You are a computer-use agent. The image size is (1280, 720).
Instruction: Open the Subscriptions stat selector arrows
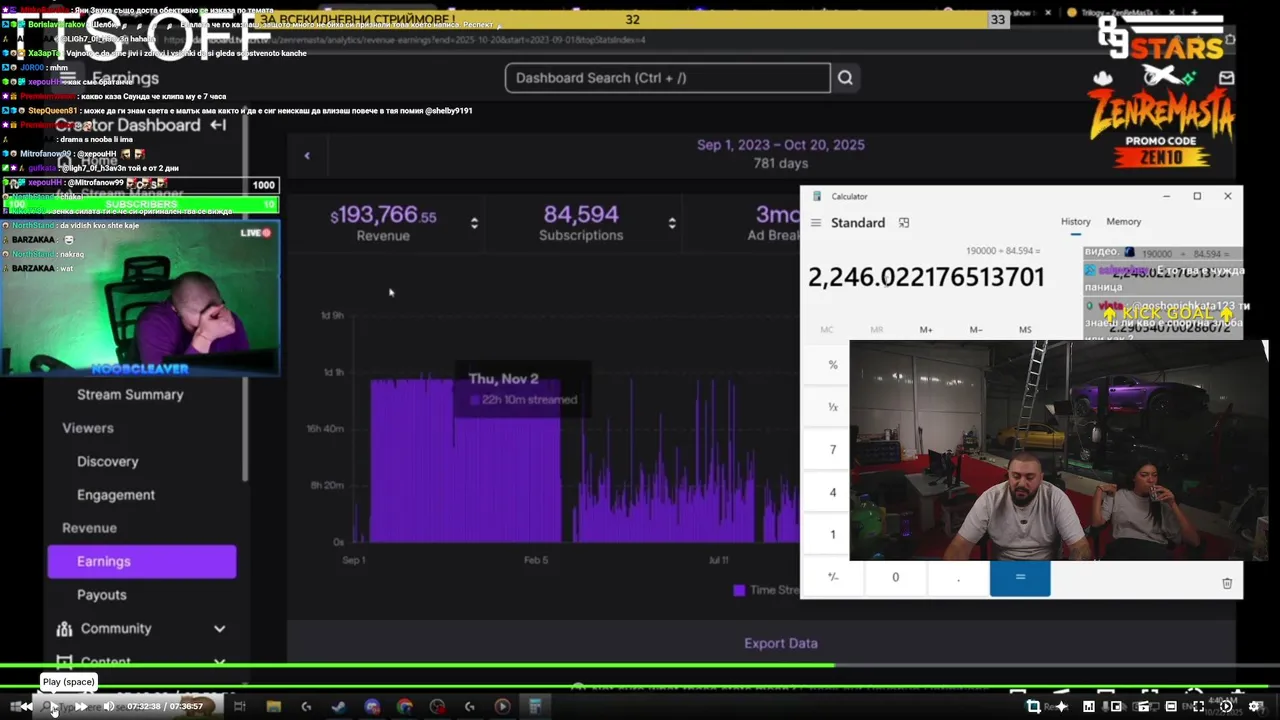tap(672, 223)
